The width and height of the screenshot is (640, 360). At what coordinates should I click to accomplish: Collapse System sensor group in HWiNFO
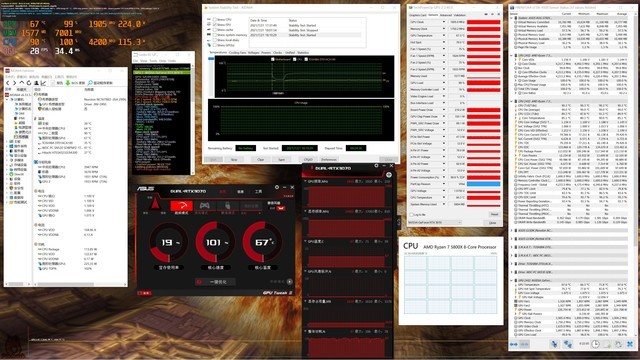[512, 18]
